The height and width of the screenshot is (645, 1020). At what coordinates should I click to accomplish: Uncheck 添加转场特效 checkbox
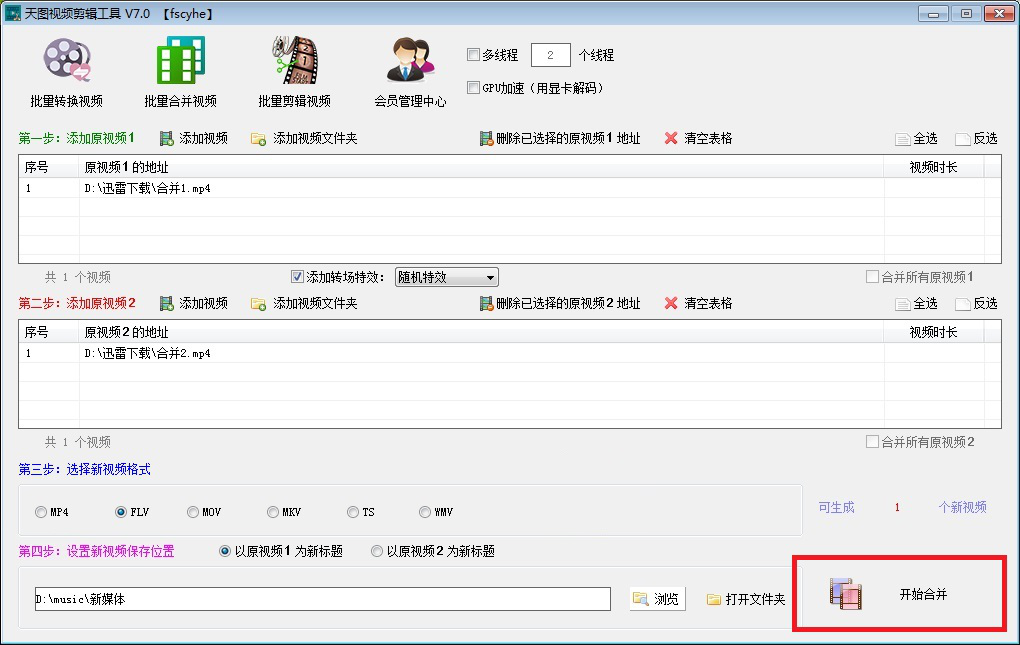(297, 277)
